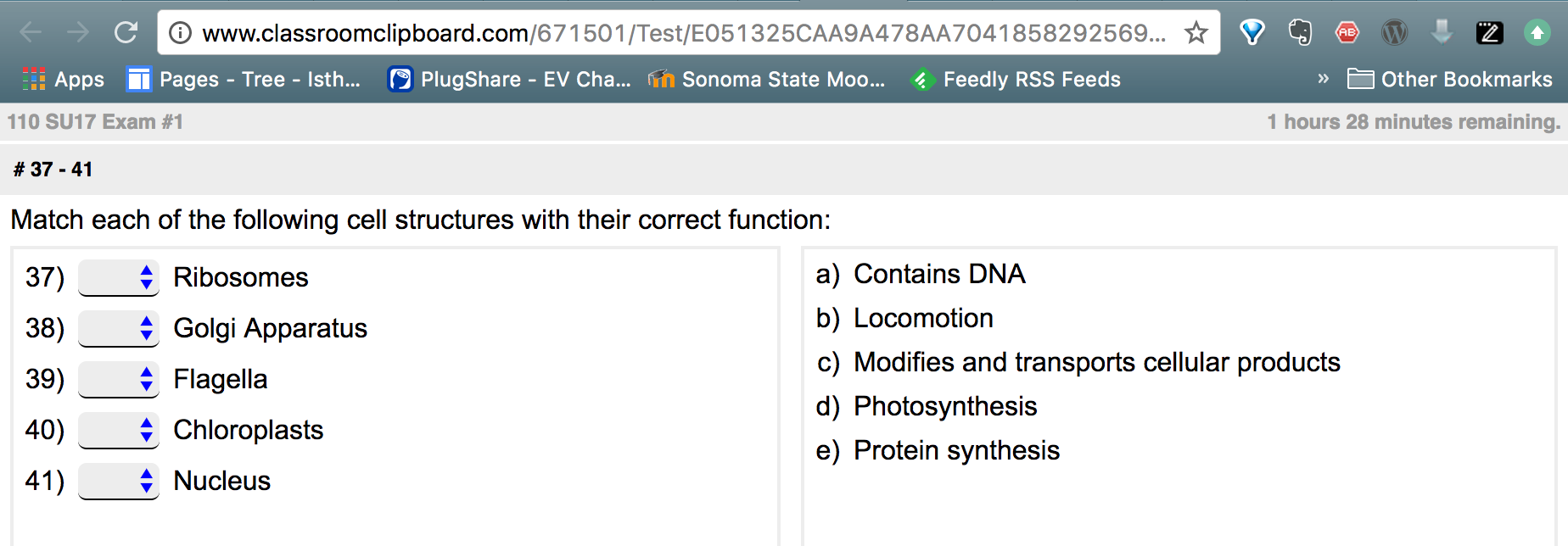The image size is (1568, 546).
Task: Open the red ad blocker extension
Action: (x=1347, y=33)
